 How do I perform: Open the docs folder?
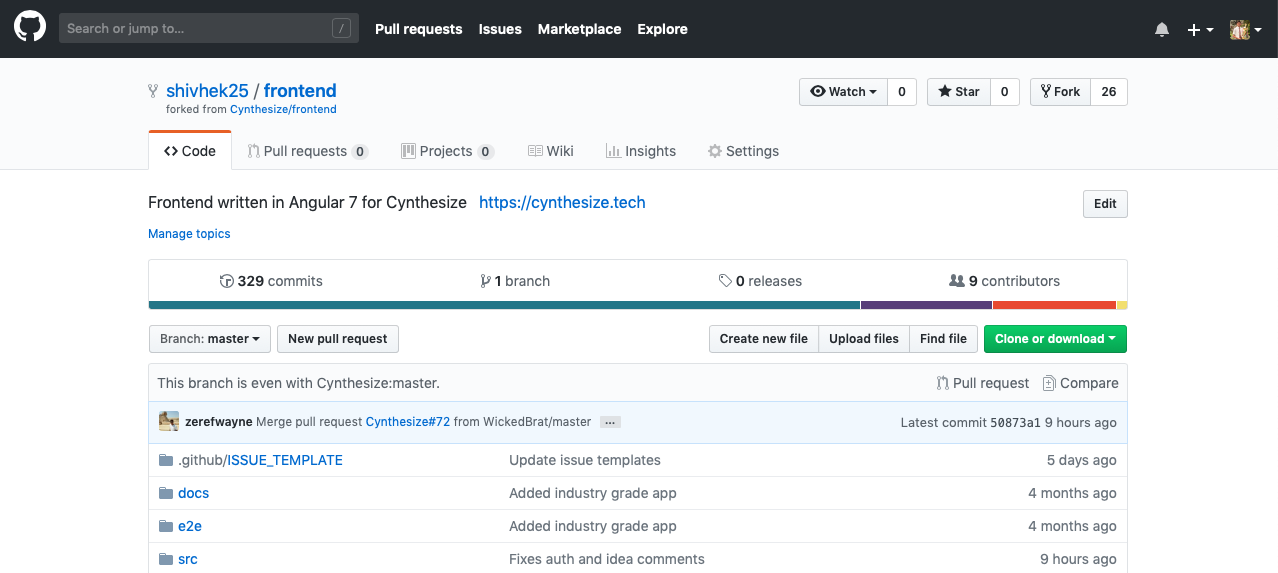pyautogui.click(x=193, y=493)
